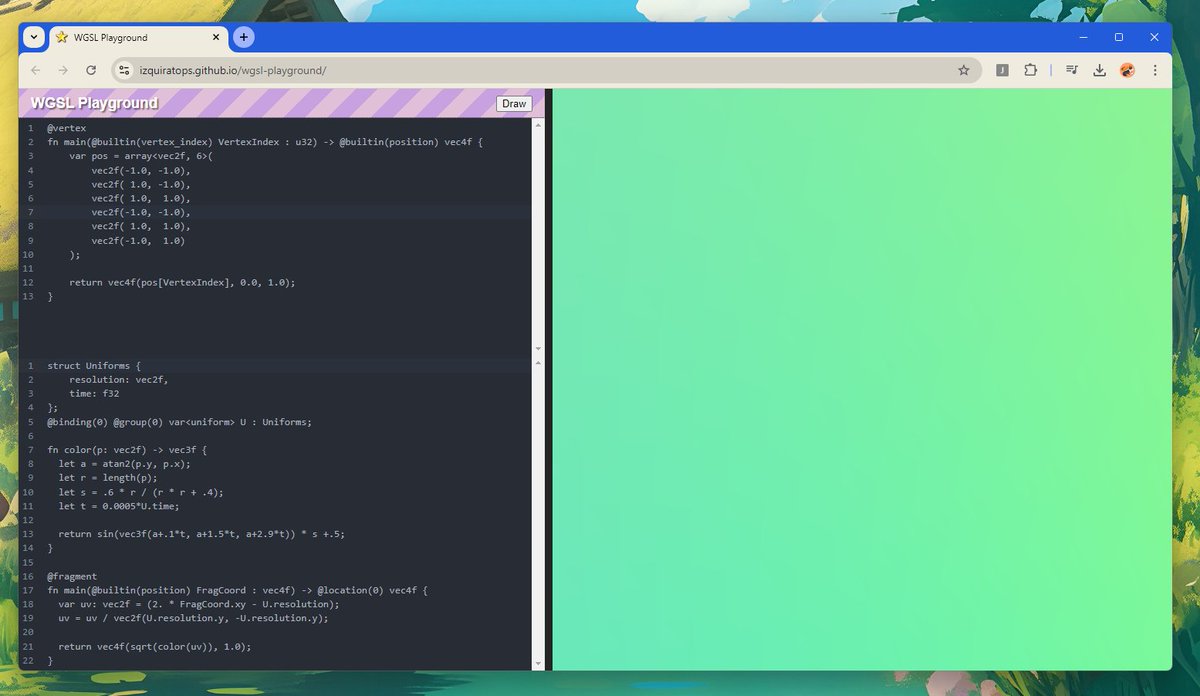Bookmark this page with star icon
The height and width of the screenshot is (696, 1200).
(964, 70)
